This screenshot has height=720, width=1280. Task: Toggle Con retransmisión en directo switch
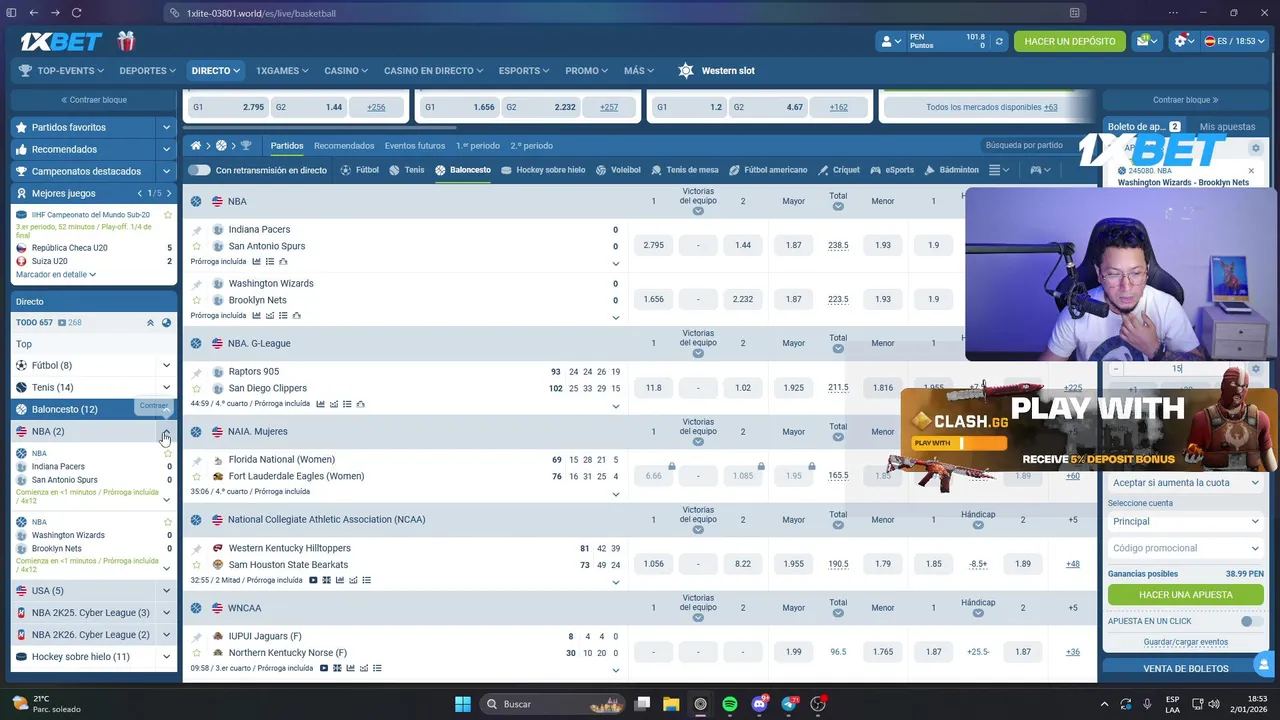coord(199,170)
